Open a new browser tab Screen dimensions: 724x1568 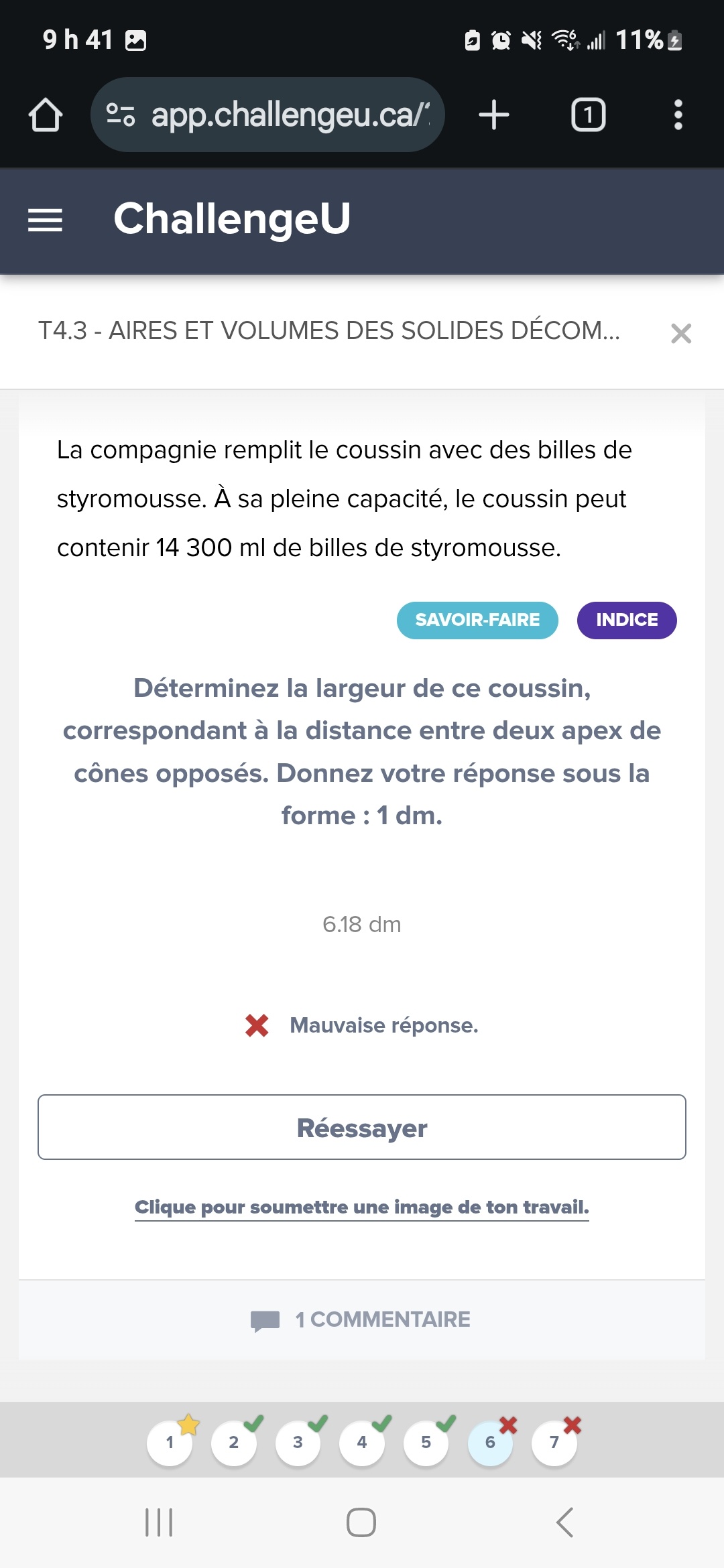click(x=494, y=115)
